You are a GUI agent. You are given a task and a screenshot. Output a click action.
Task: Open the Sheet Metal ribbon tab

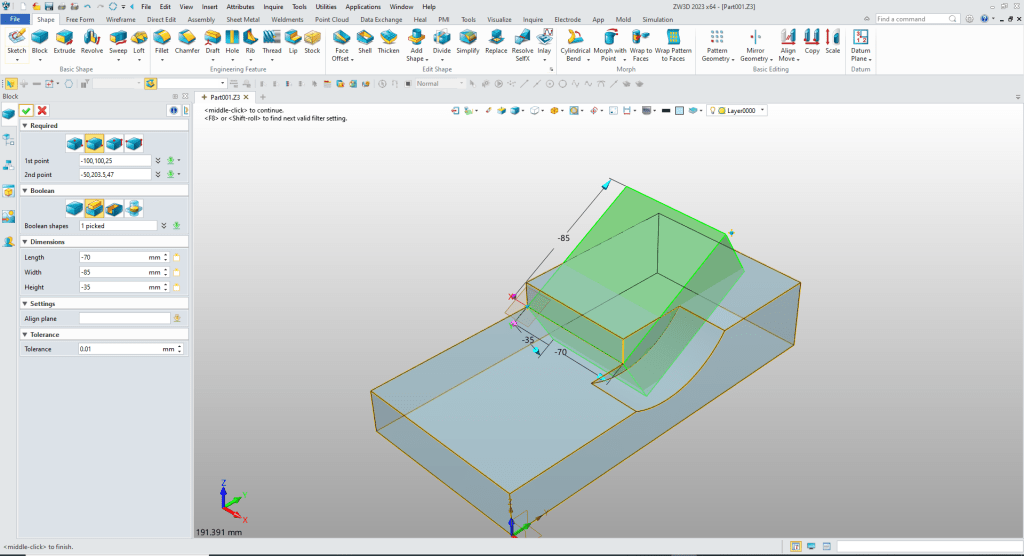tap(240, 19)
